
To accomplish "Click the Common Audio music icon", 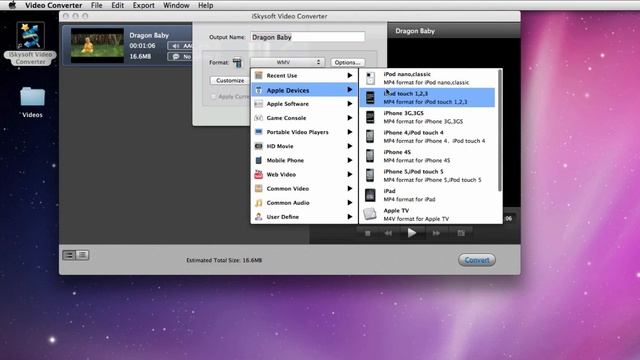I will (x=258, y=203).
